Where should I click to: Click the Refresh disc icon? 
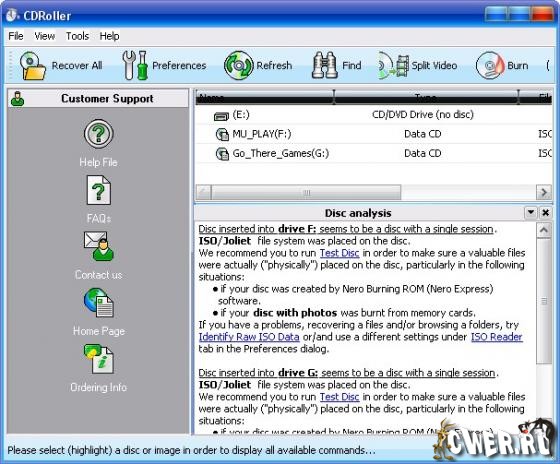239,65
